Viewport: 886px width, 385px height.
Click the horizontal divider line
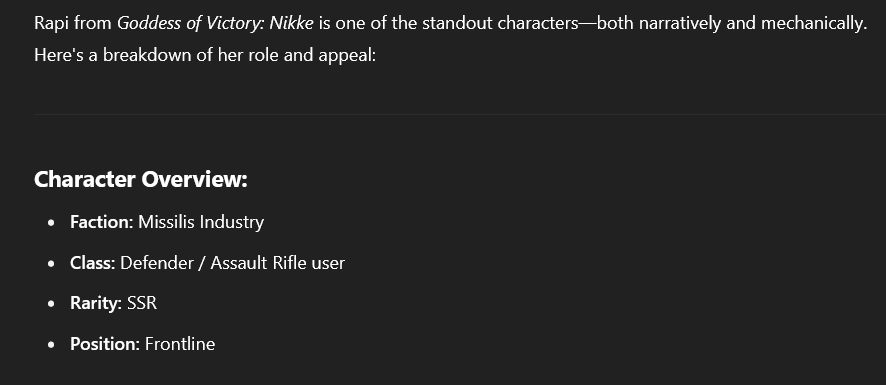point(460,114)
